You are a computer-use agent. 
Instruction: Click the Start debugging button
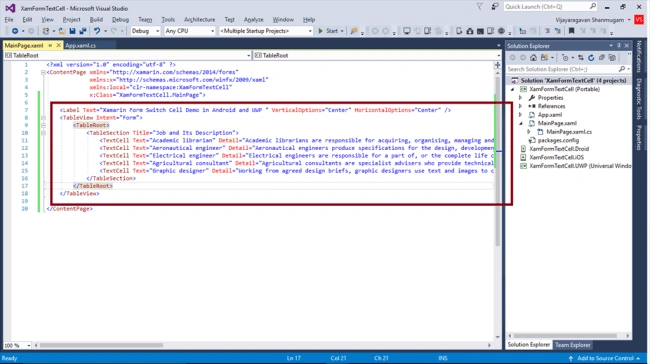tap(328, 31)
